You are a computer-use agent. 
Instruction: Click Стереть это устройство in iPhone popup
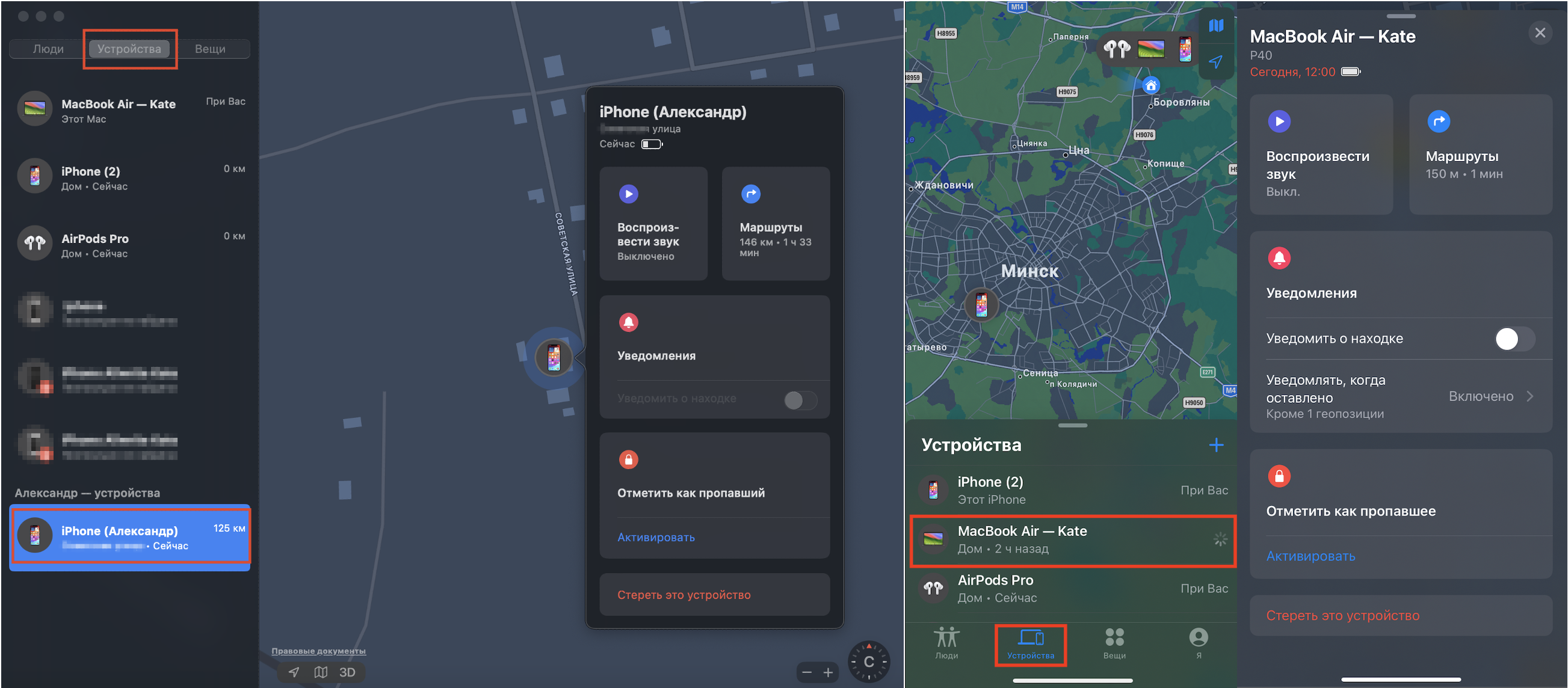[715, 594]
